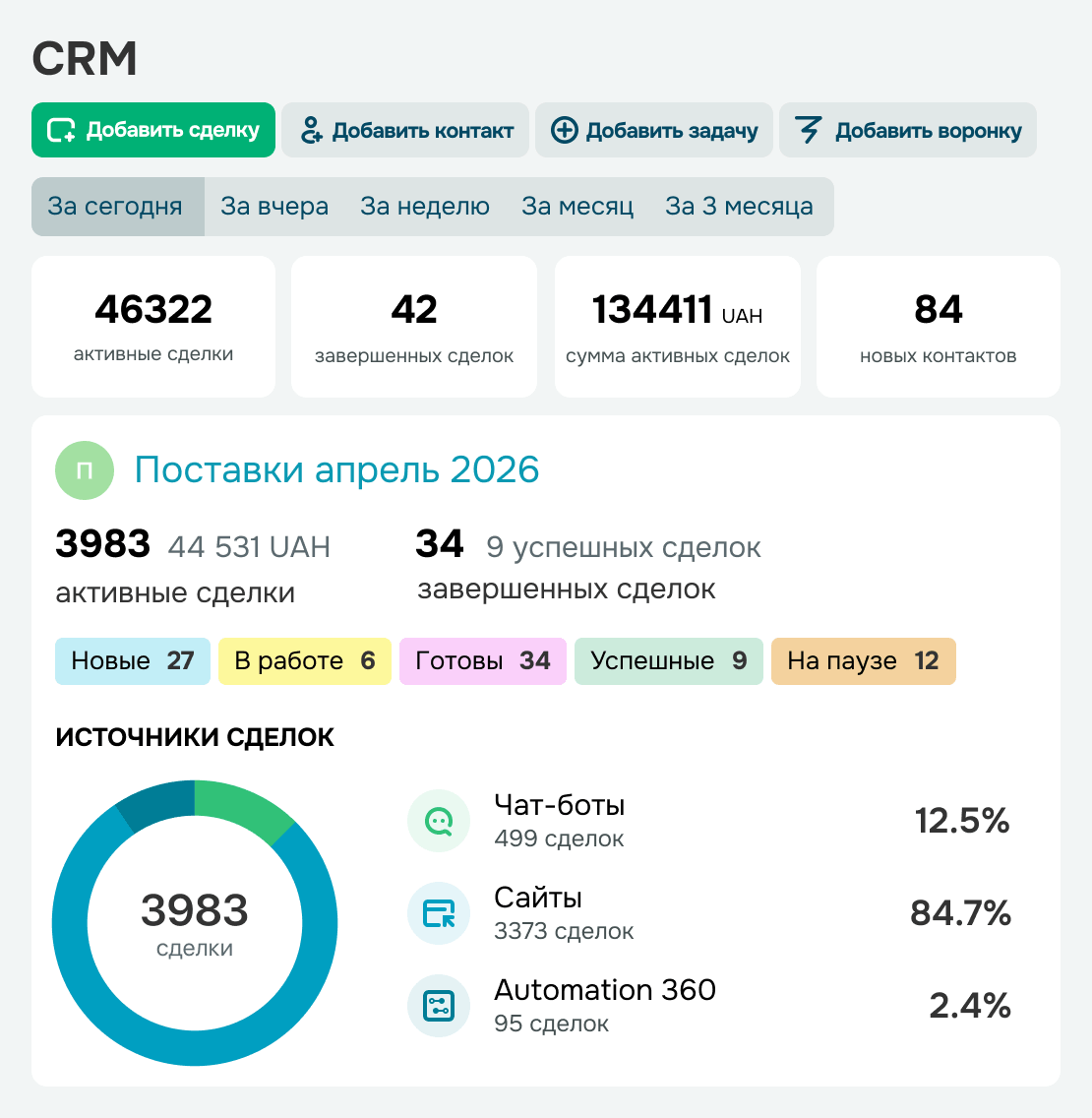This screenshot has height=1118, width=1092.
Task: Click the circled plus task icon
Action: 564,131
